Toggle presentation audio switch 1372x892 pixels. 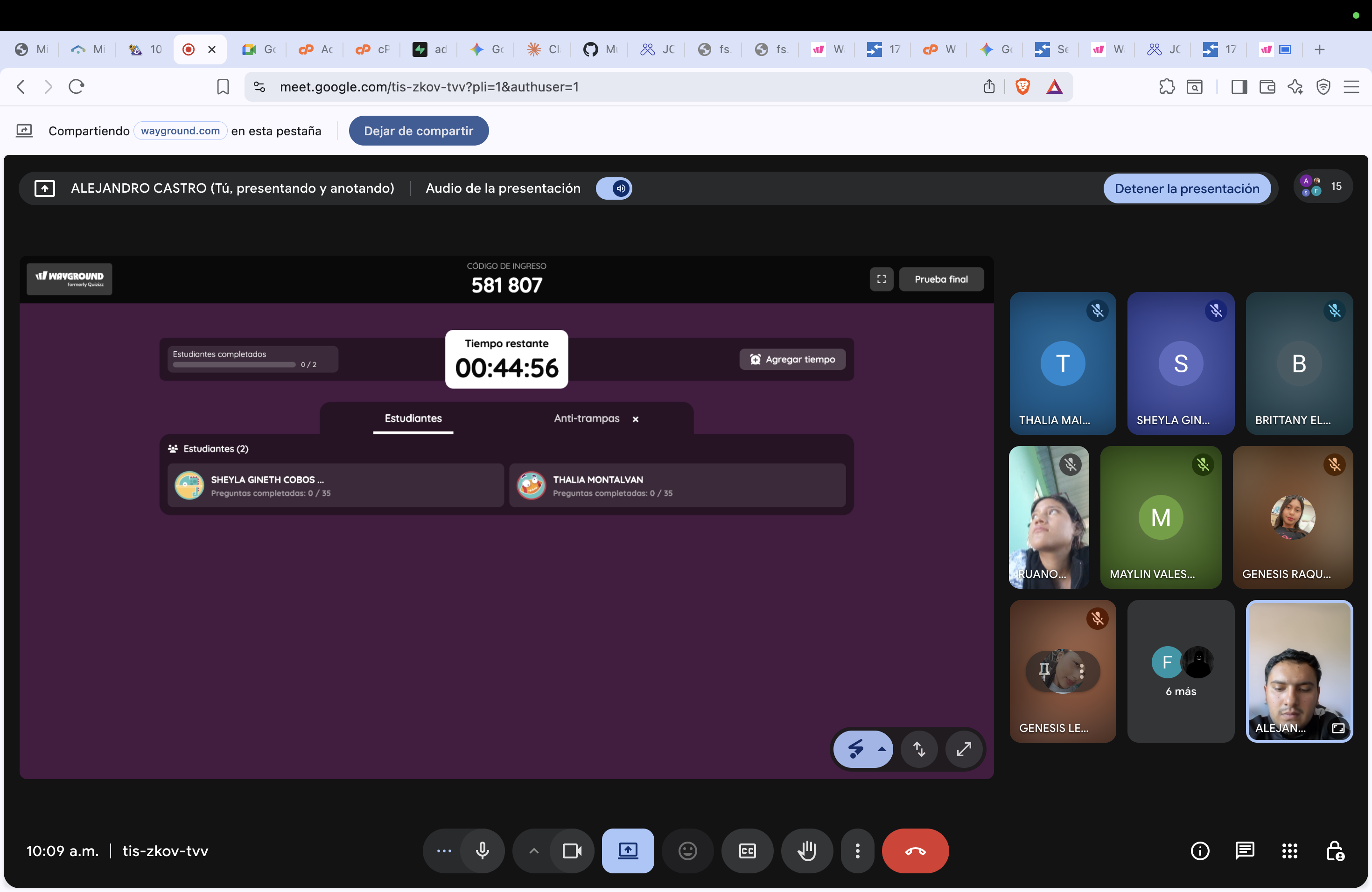tap(614, 188)
